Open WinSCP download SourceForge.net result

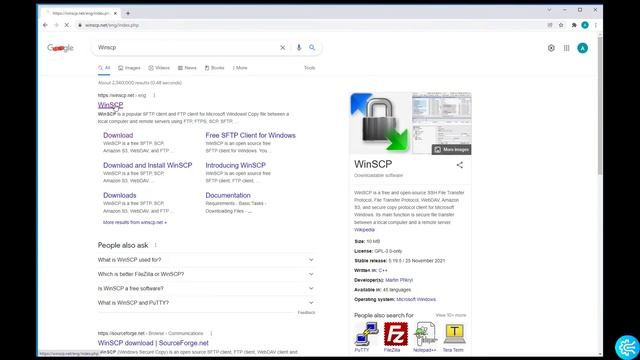[153, 343]
